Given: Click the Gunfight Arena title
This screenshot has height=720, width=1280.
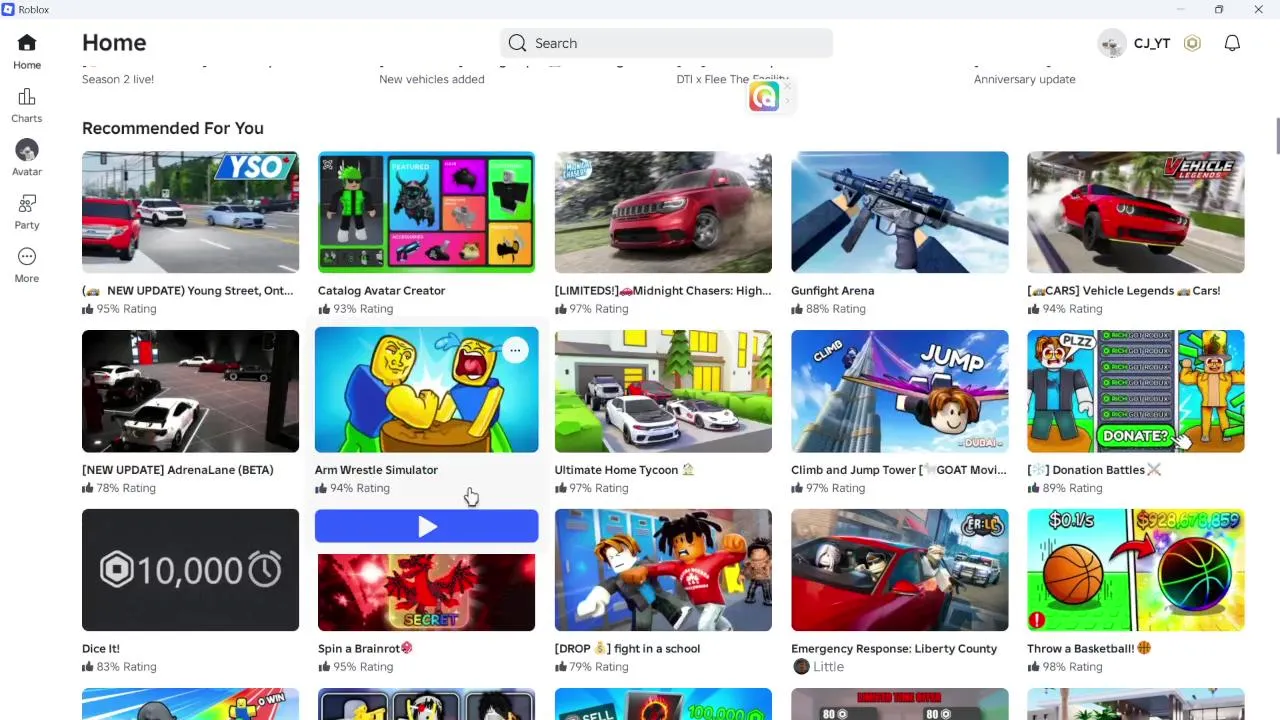Looking at the screenshot, I should point(832,290).
